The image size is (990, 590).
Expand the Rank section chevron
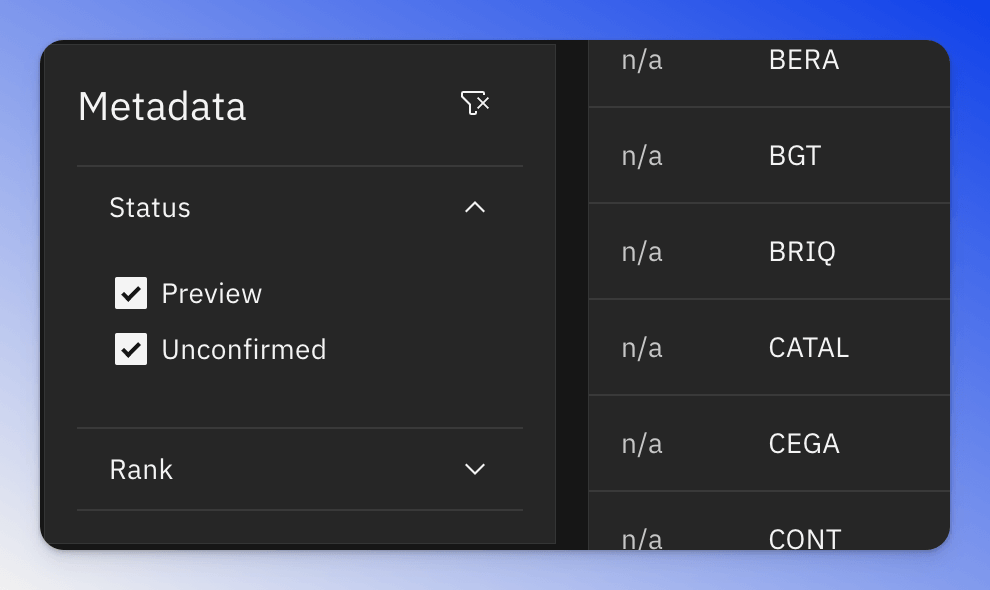coord(475,469)
